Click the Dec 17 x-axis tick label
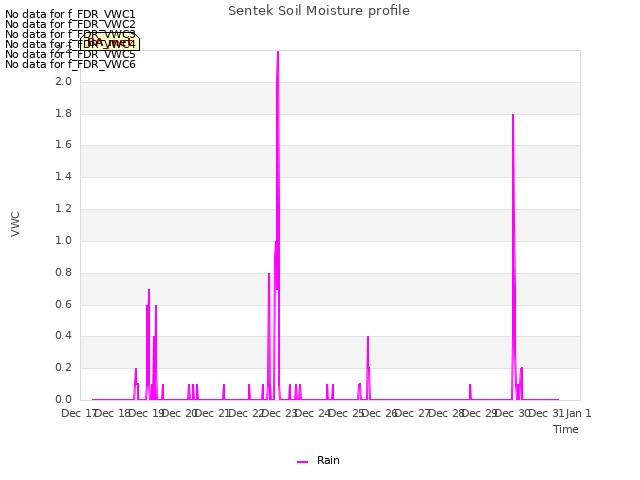640x480 pixels. tap(78, 413)
